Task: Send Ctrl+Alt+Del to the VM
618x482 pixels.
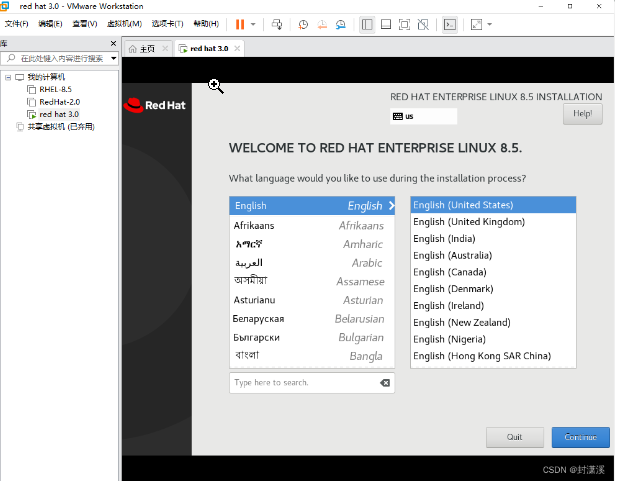Action: pos(277,24)
